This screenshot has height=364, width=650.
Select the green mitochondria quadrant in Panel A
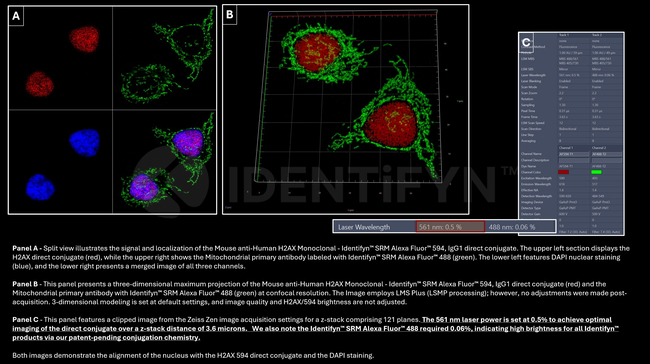pyautogui.click(x=164, y=58)
